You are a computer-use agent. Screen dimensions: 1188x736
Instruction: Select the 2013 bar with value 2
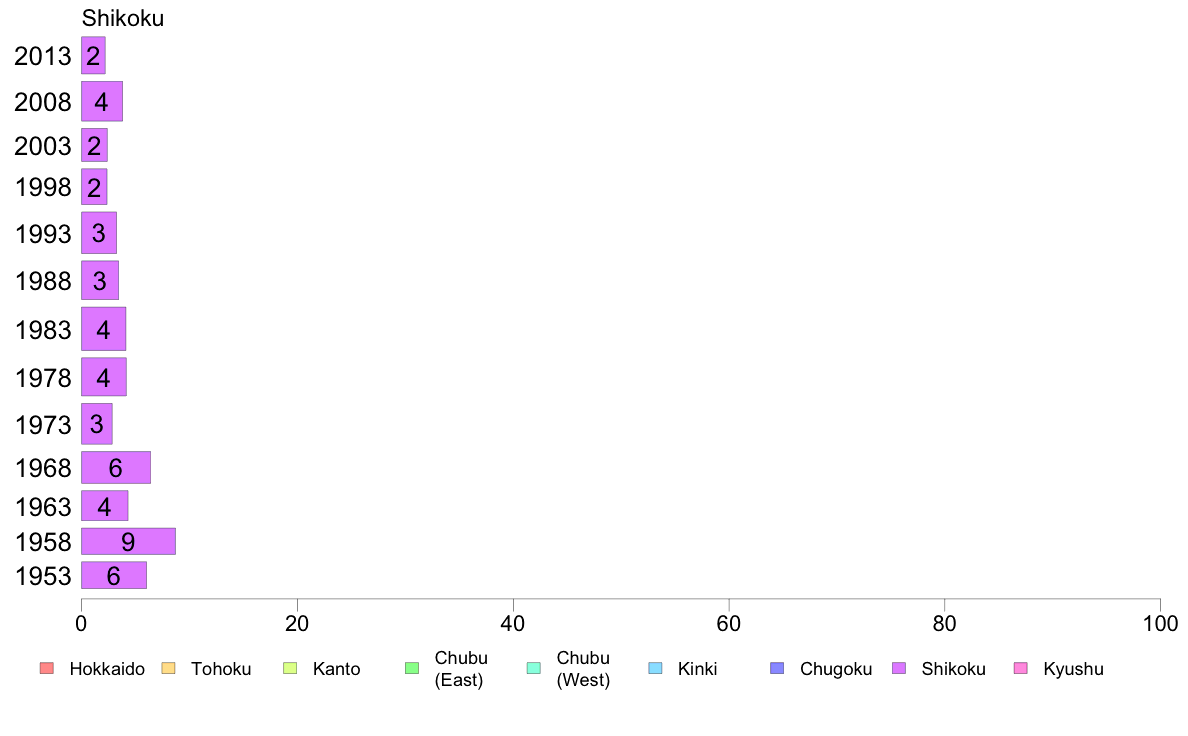(93, 55)
